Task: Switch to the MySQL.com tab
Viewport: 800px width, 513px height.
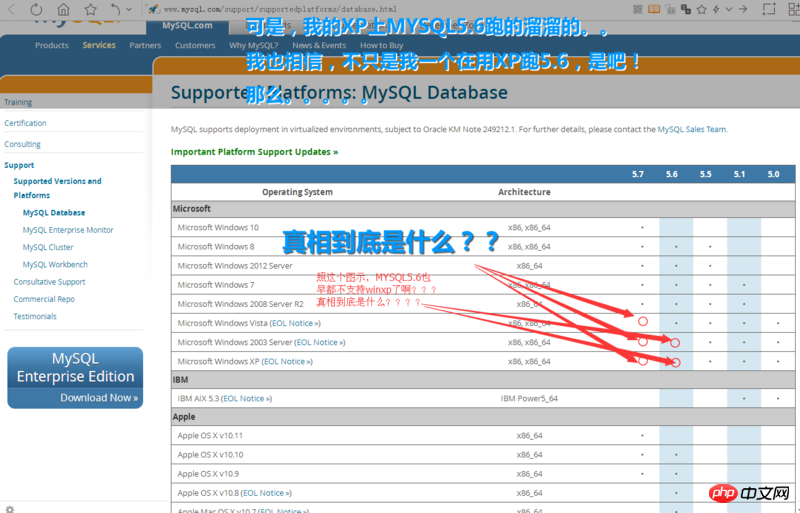Action: [187, 26]
